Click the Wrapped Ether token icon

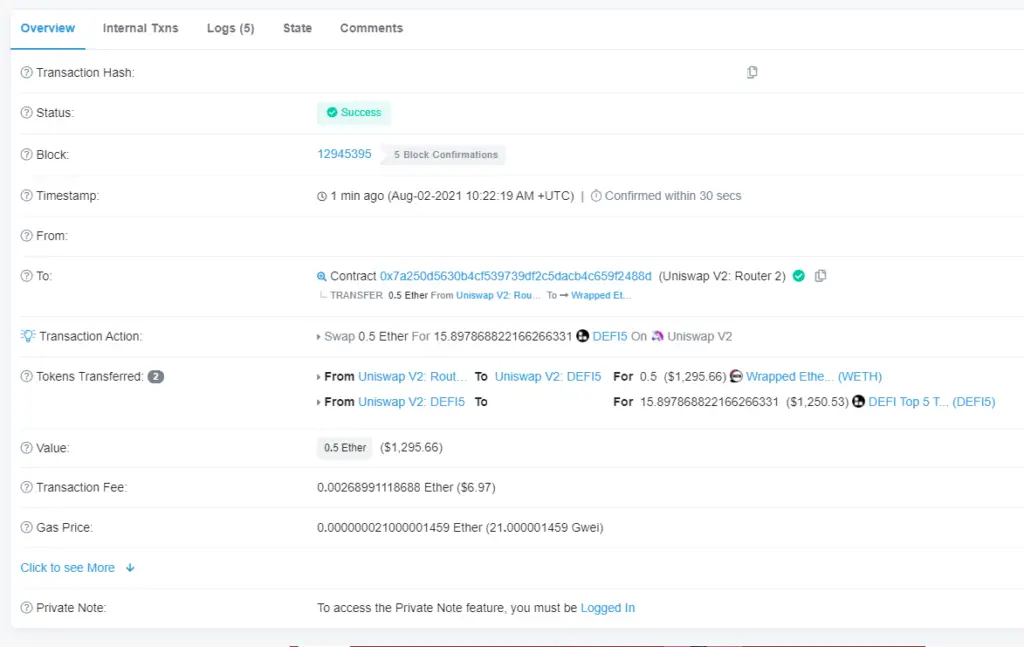(x=736, y=377)
